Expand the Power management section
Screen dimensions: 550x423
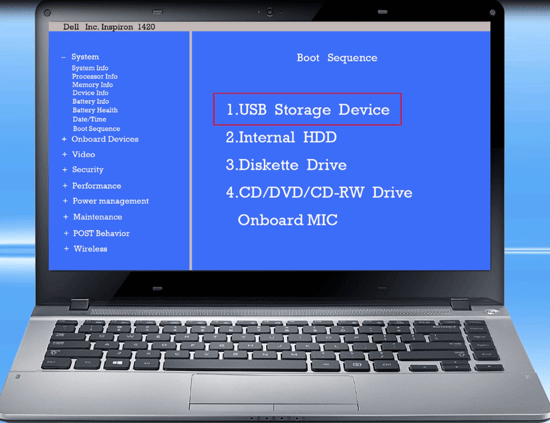click(x=65, y=201)
